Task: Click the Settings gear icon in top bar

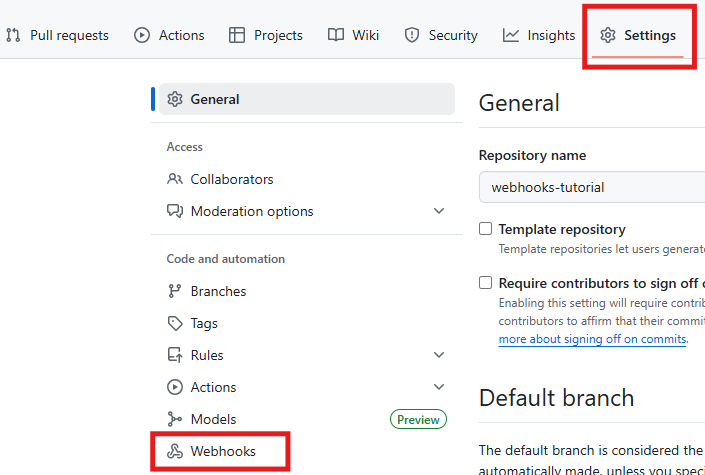Action: pos(608,35)
